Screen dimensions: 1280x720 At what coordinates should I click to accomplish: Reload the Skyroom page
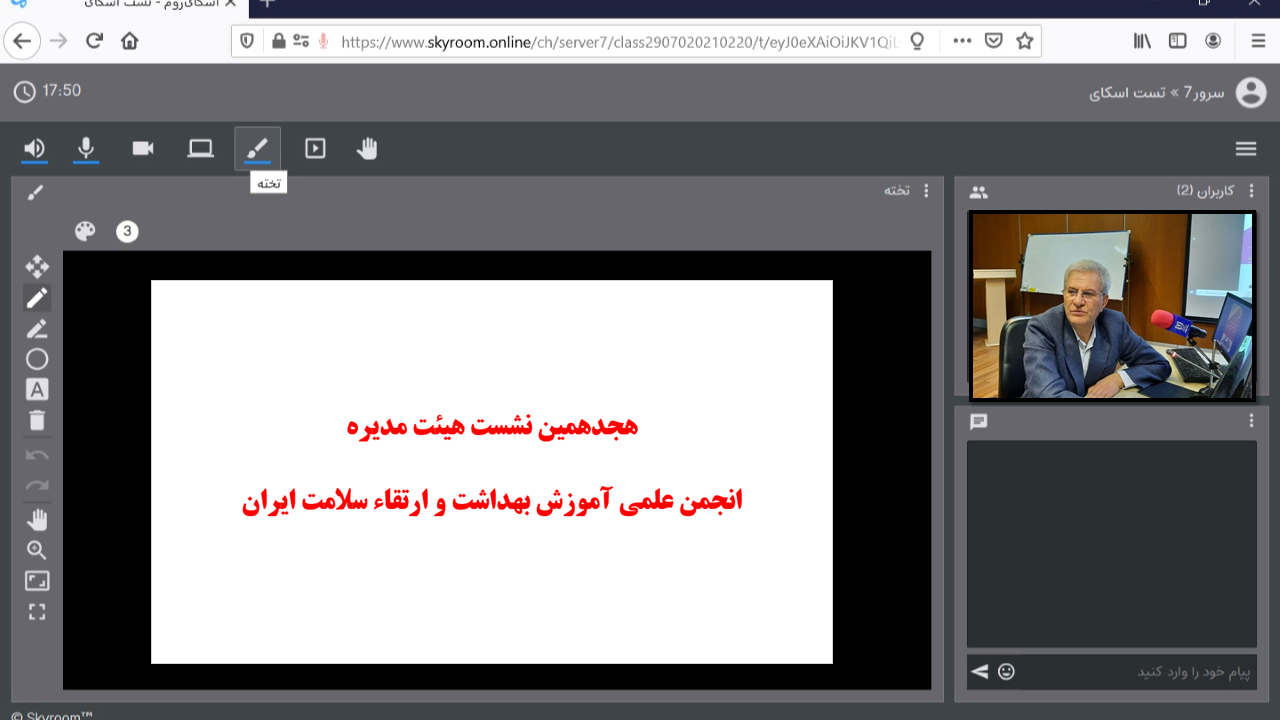click(x=95, y=41)
